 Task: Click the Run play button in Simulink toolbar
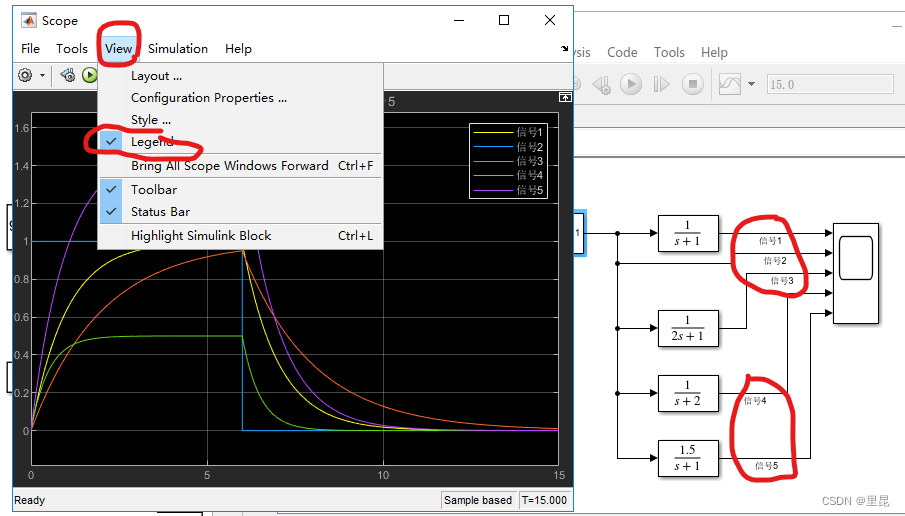coord(631,85)
